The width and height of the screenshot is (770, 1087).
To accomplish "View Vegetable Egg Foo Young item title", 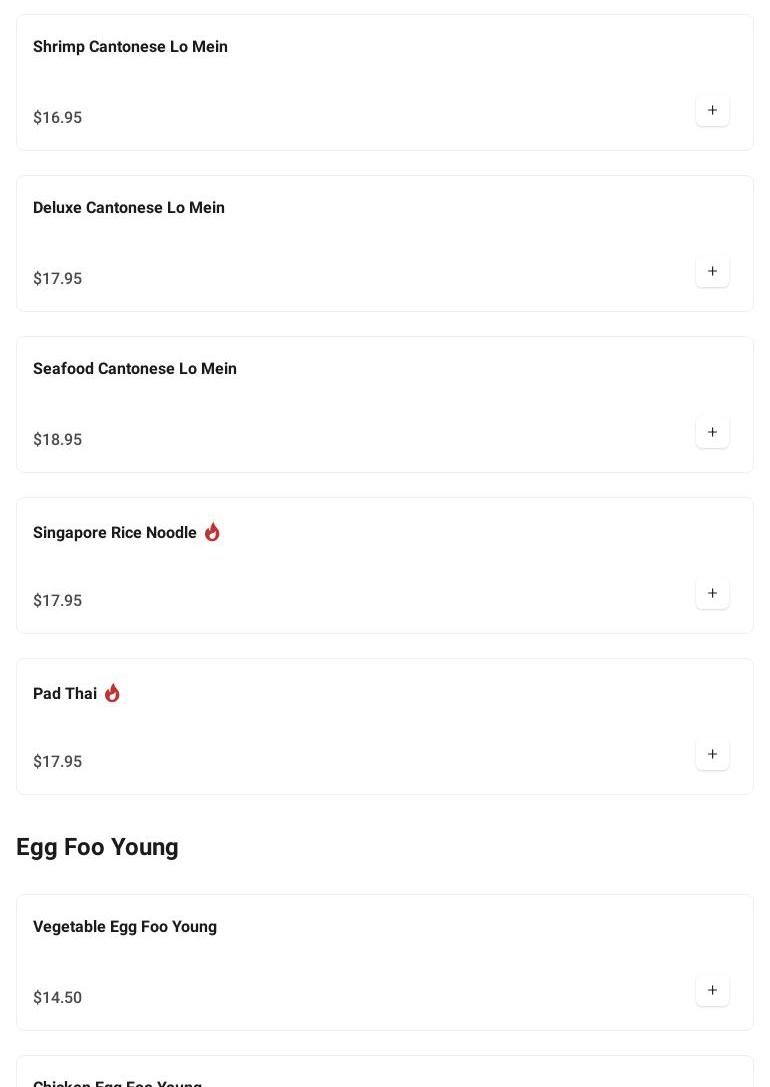I will tap(125, 927).
